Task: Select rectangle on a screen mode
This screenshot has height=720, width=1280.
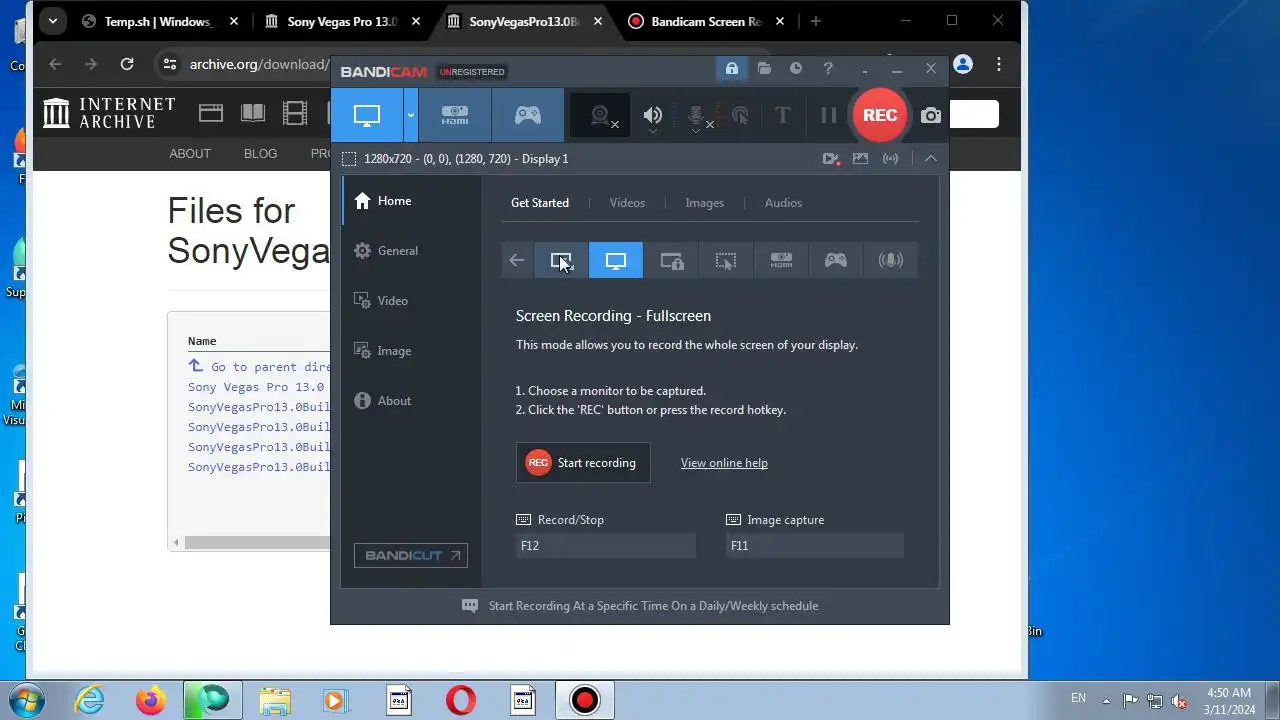Action: pyautogui.click(x=561, y=260)
